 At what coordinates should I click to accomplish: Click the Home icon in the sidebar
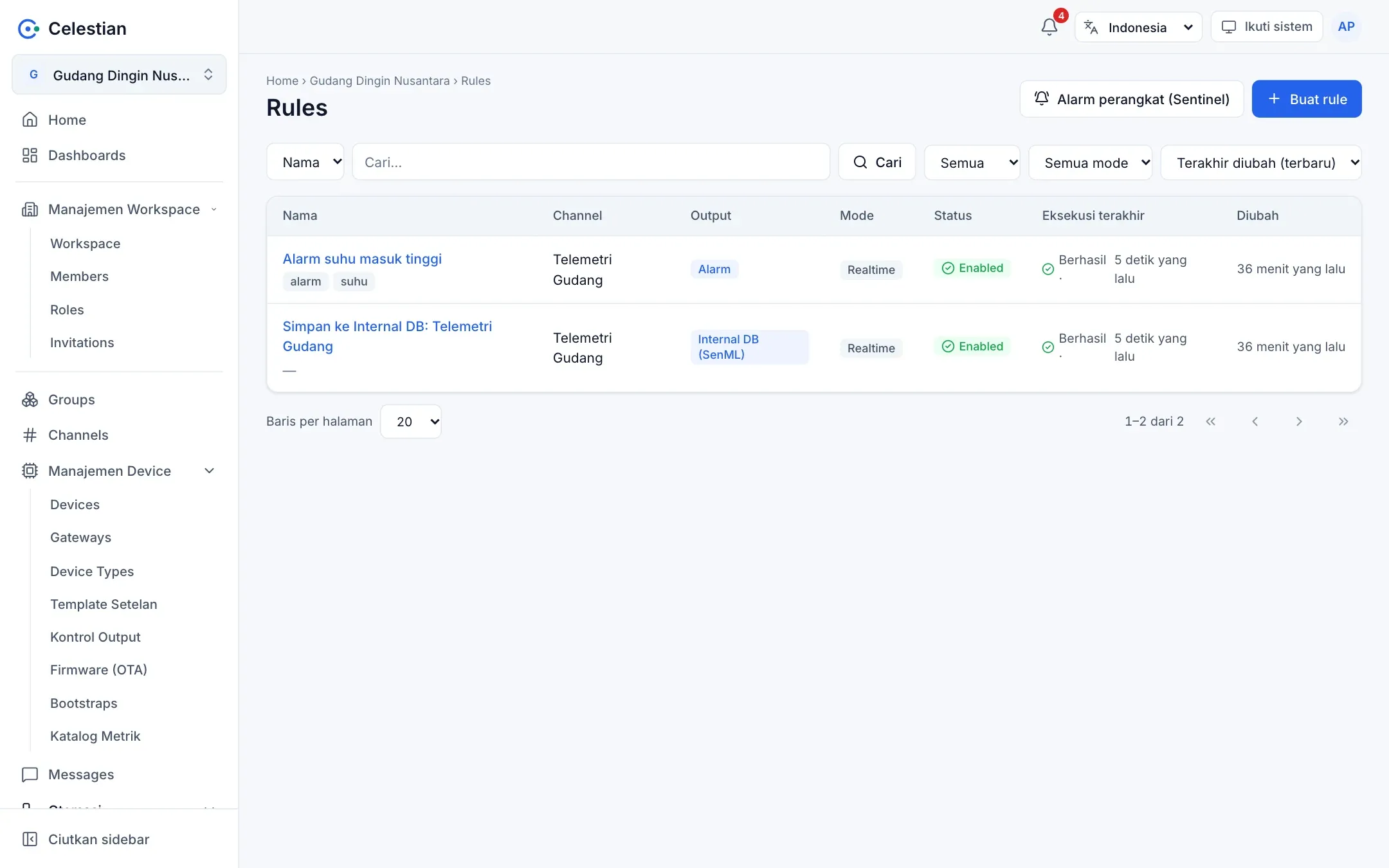pos(30,120)
